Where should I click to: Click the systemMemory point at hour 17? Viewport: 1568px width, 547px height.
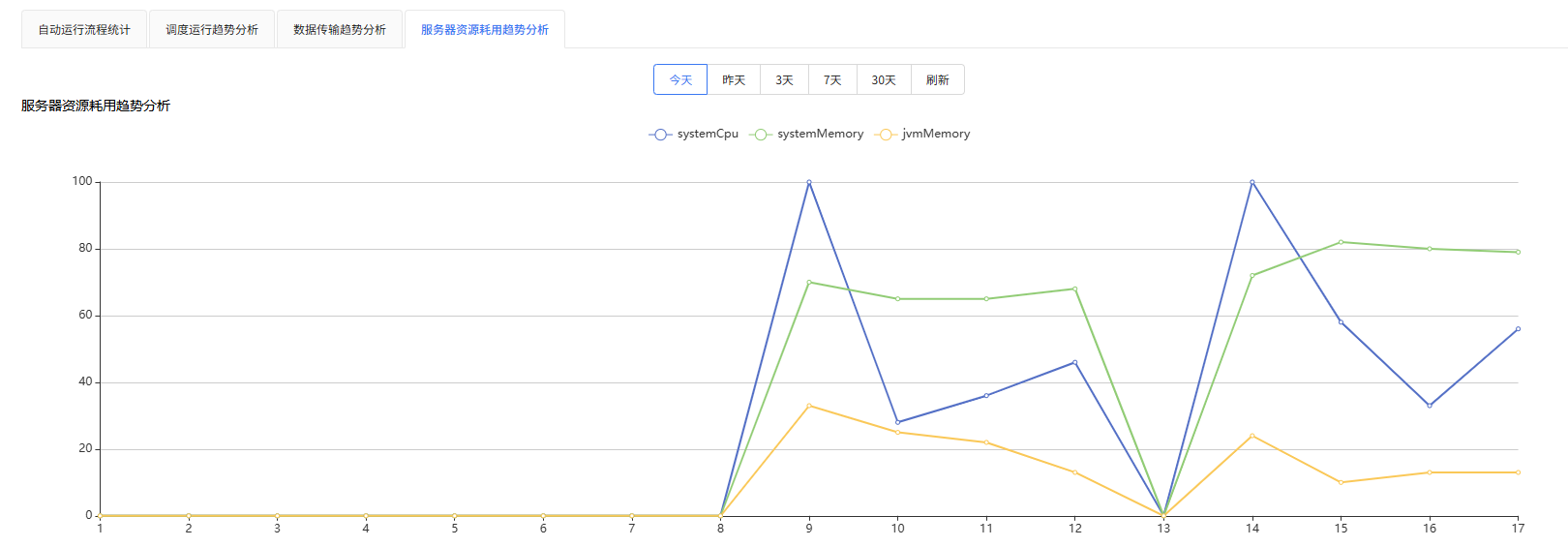coord(1518,252)
